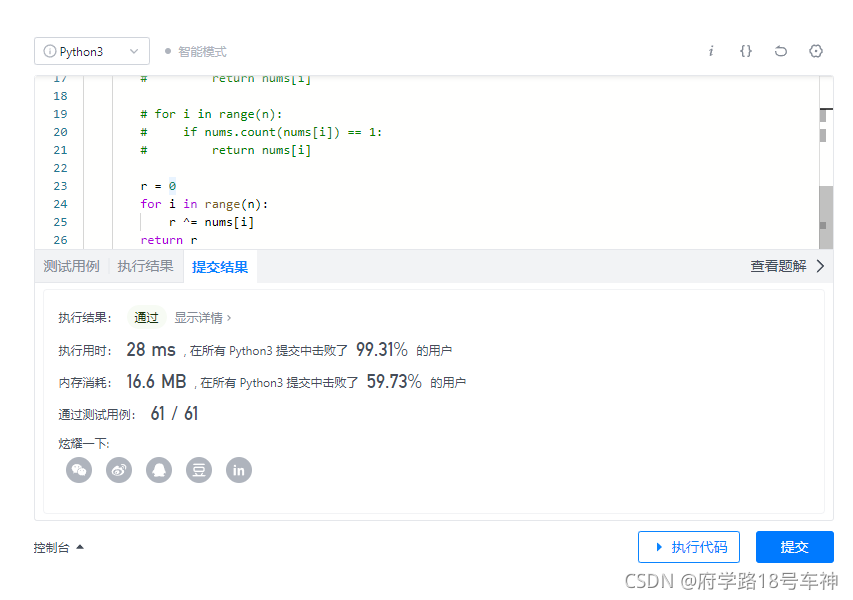
Task: Click the '16.6 MB' memory value
Action: coord(156,381)
